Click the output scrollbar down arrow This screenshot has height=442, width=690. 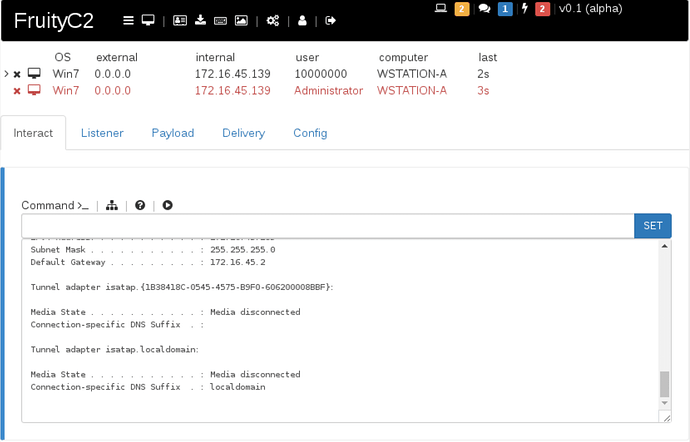(x=664, y=403)
